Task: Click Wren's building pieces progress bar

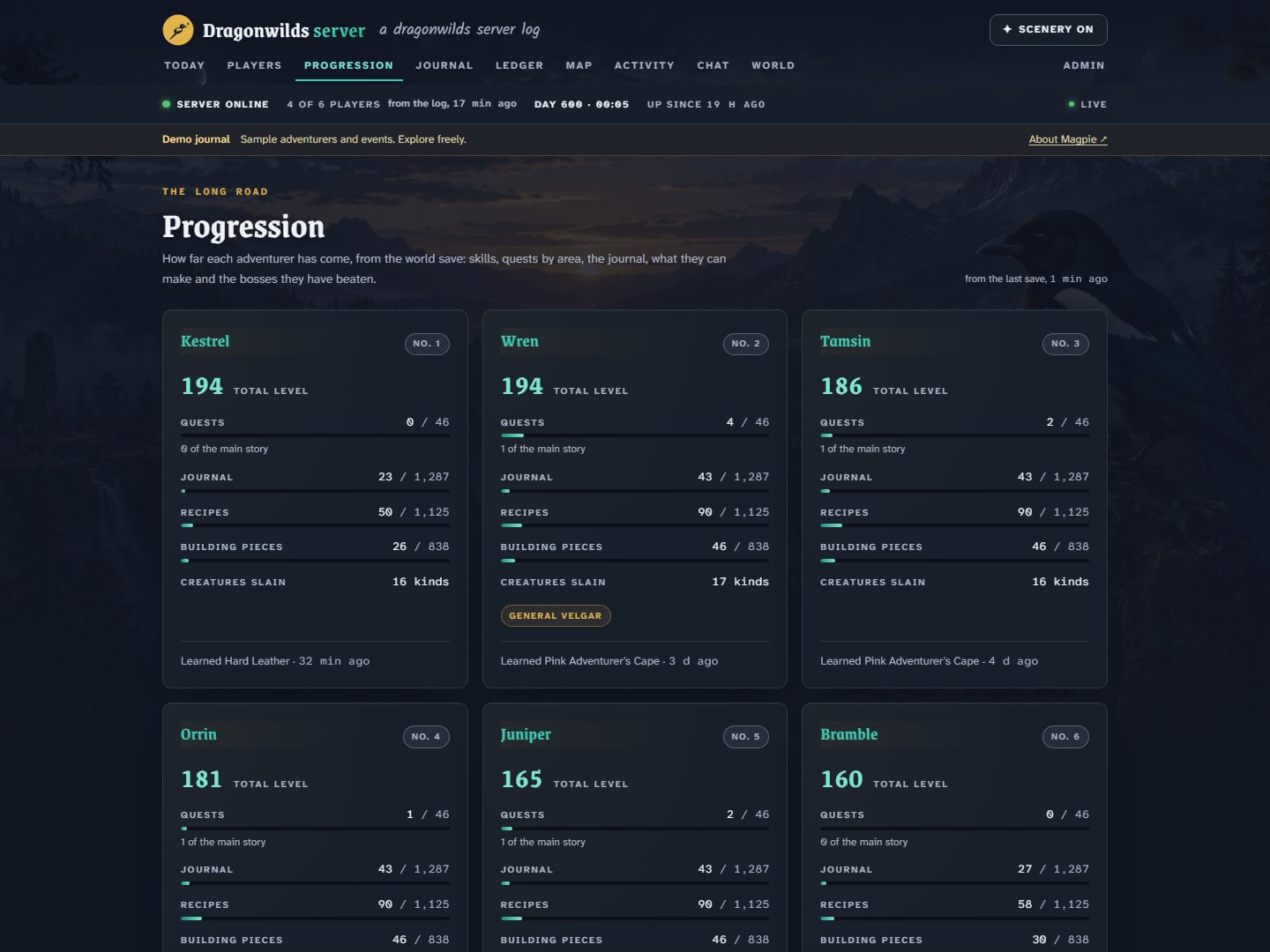Action: click(x=635, y=560)
